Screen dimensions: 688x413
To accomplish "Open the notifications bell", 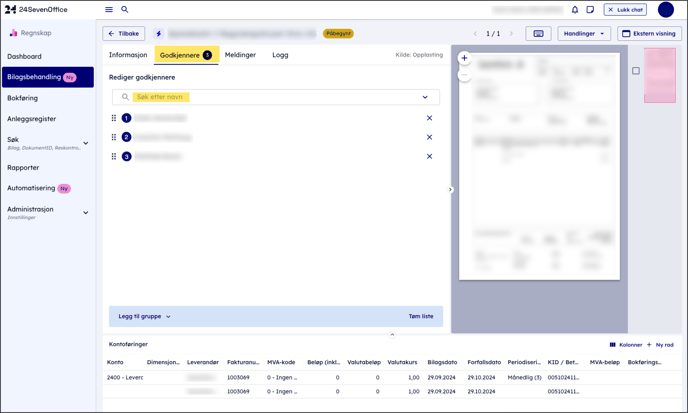I will [575, 10].
